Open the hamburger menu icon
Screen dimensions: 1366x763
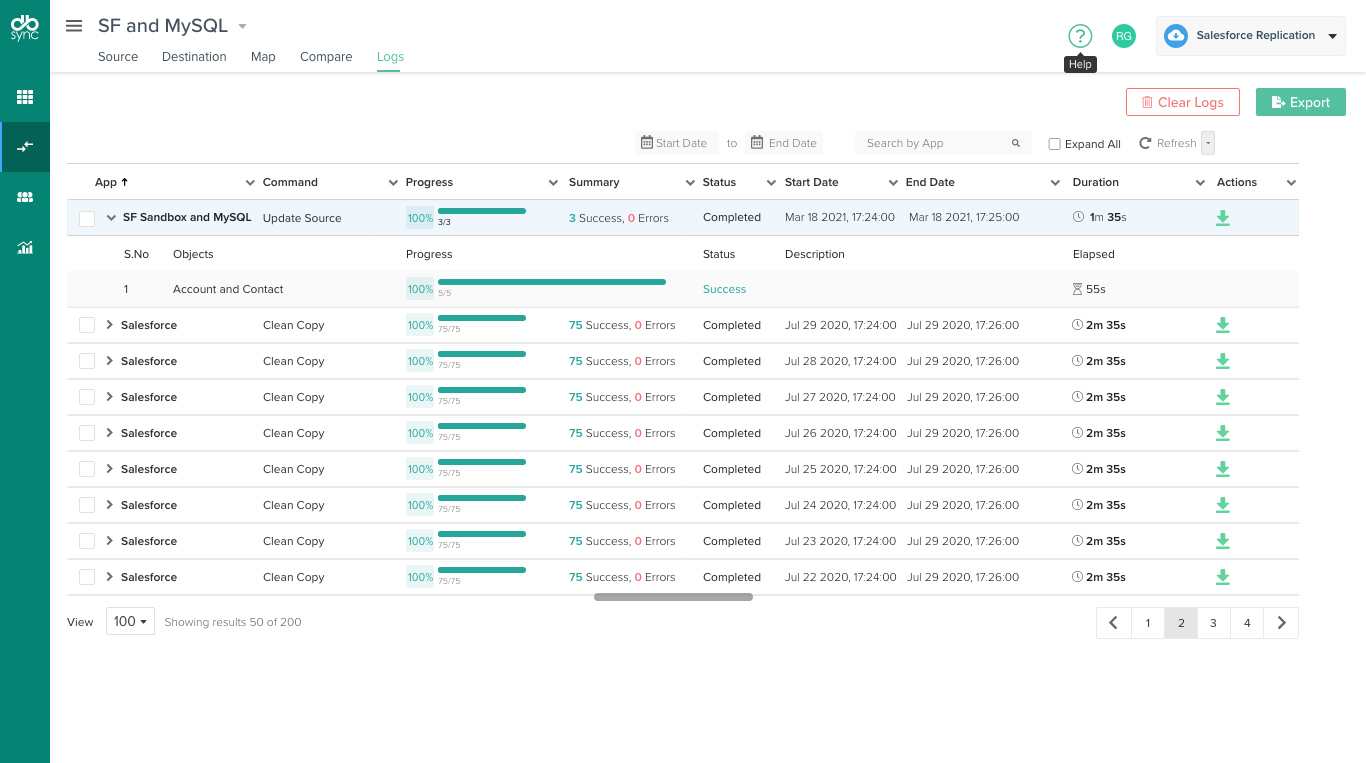74,26
